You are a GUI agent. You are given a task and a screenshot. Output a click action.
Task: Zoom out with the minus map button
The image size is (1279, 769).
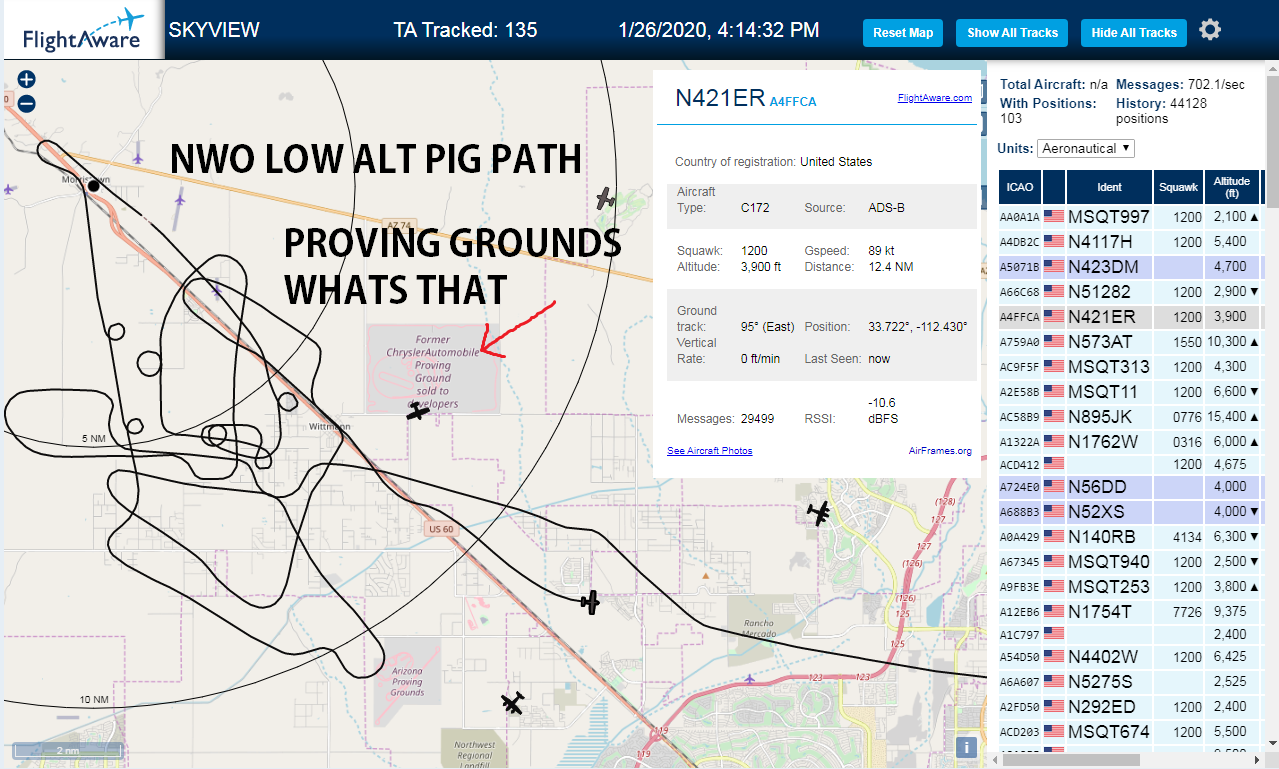tap(27, 103)
